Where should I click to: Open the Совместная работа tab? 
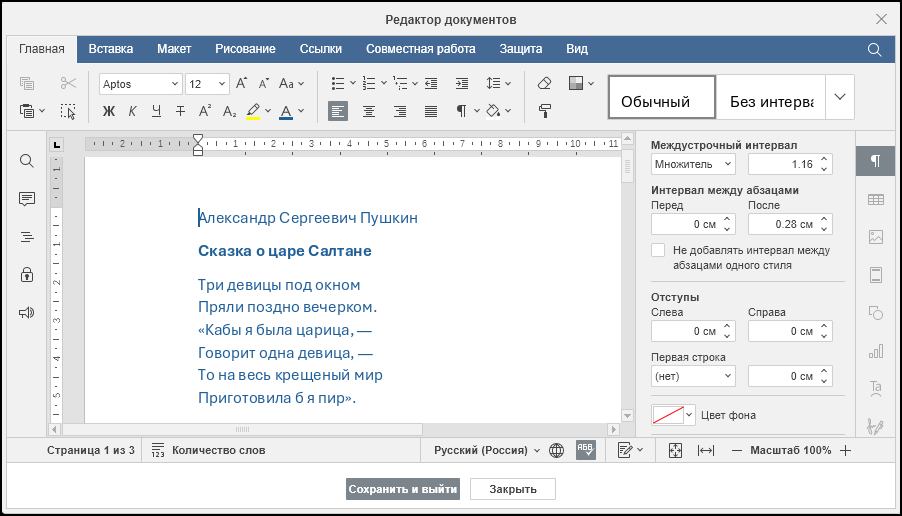(421, 49)
